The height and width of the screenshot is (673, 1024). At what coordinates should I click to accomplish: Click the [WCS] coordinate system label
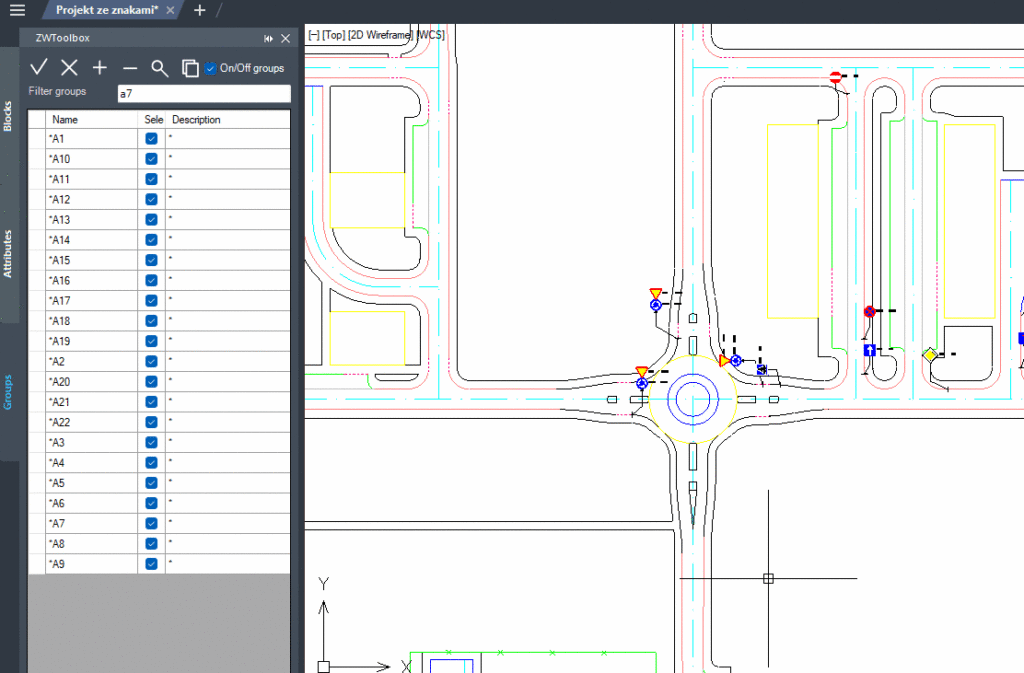tap(430, 35)
